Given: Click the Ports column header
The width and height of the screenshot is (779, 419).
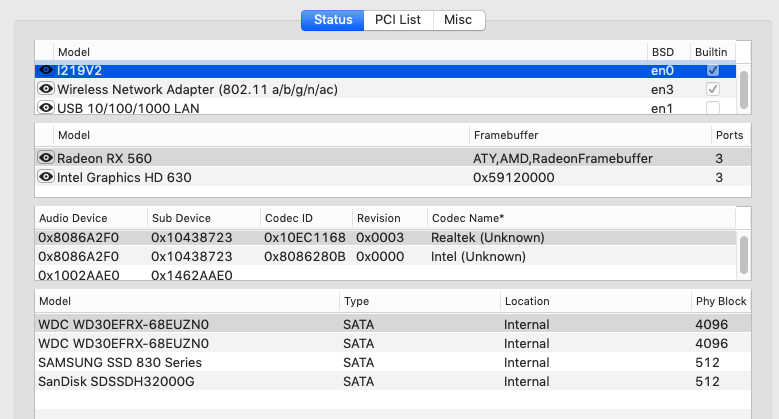Looking at the screenshot, I should [x=730, y=135].
